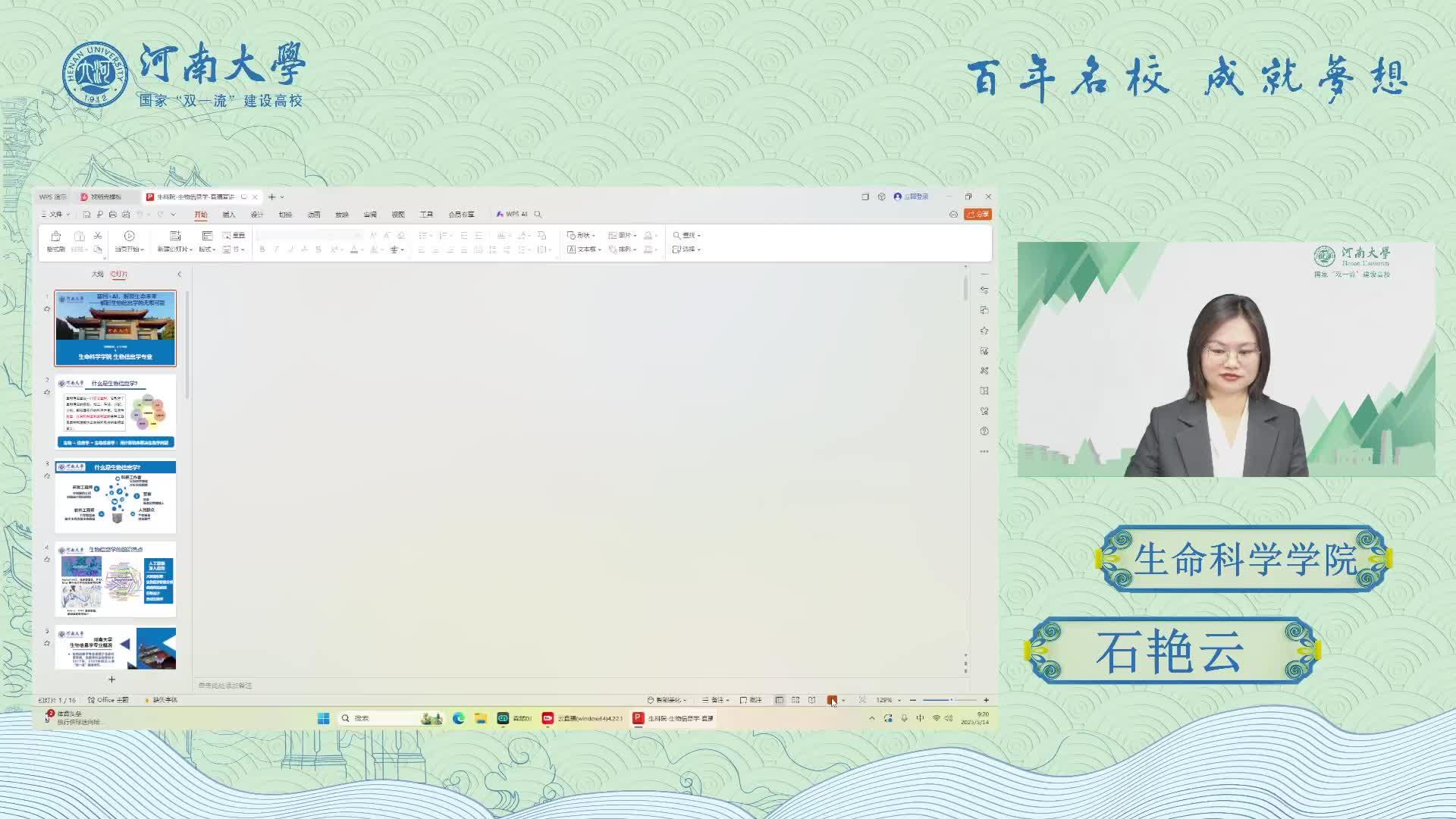Open the 工具 ribbon tab
The height and width of the screenshot is (819, 1456).
tap(426, 215)
